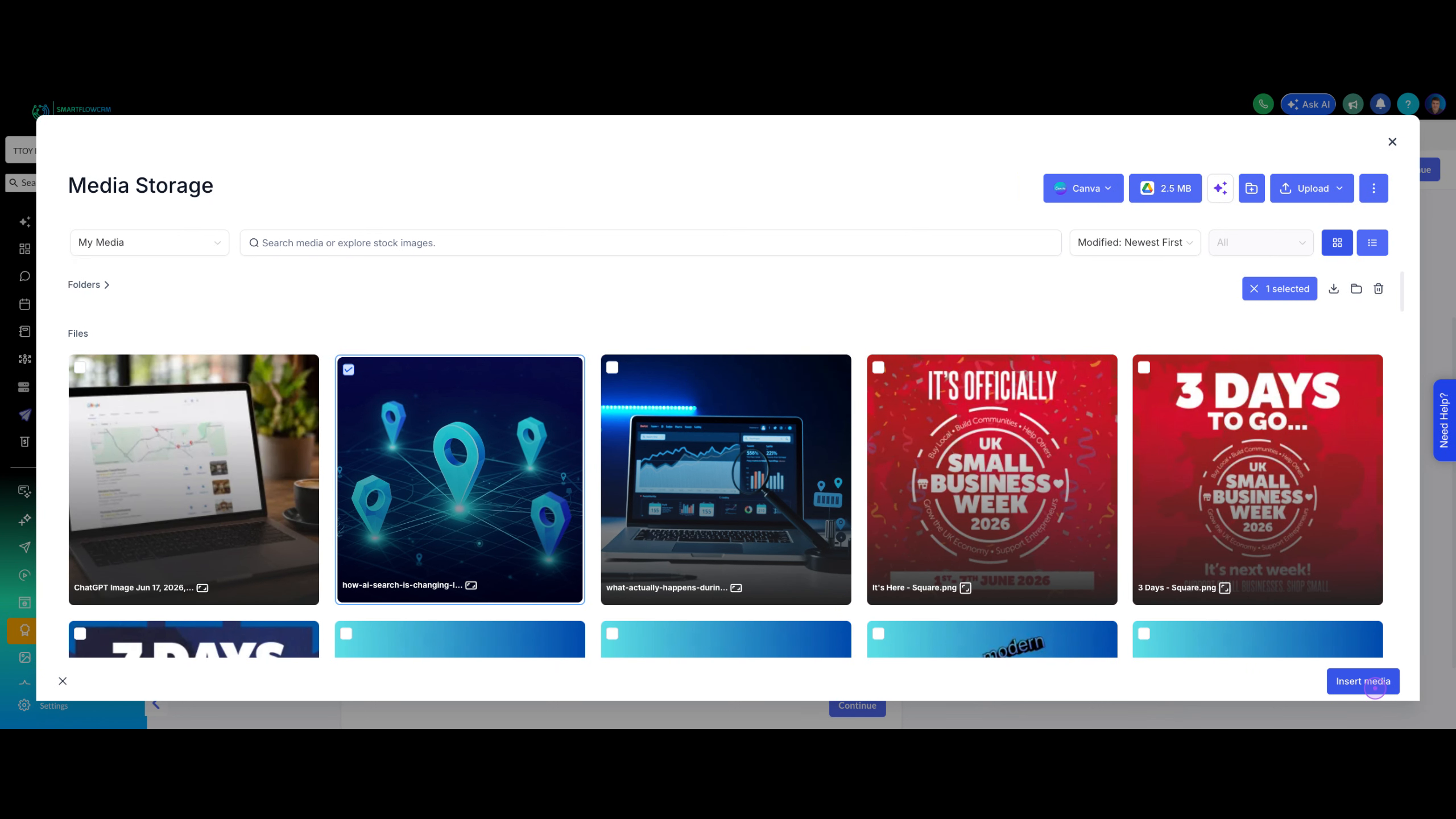Viewport: 1456px width, 819px height.
Task: Click the AI sparkle image generator icon
Action: point(1220,188)
